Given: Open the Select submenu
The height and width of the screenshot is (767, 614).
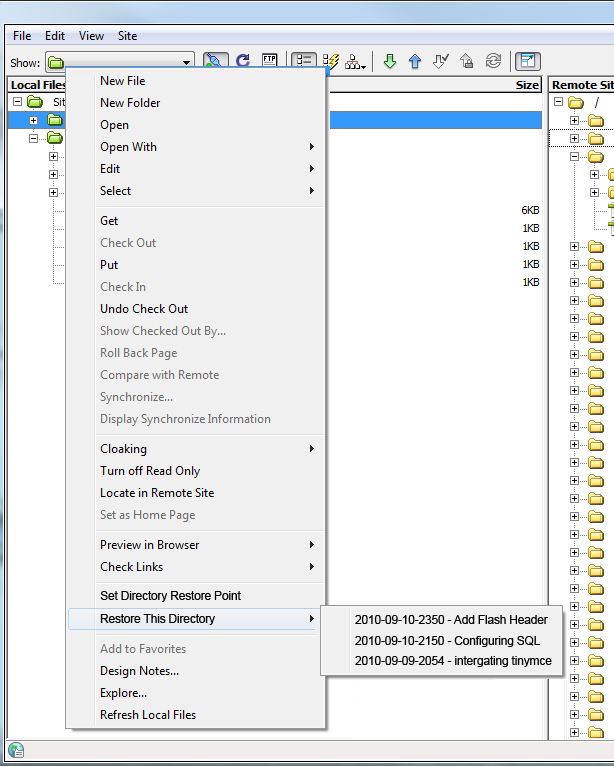Looking at the screenshot, I should pyautogui.click(x=195, y=191).
